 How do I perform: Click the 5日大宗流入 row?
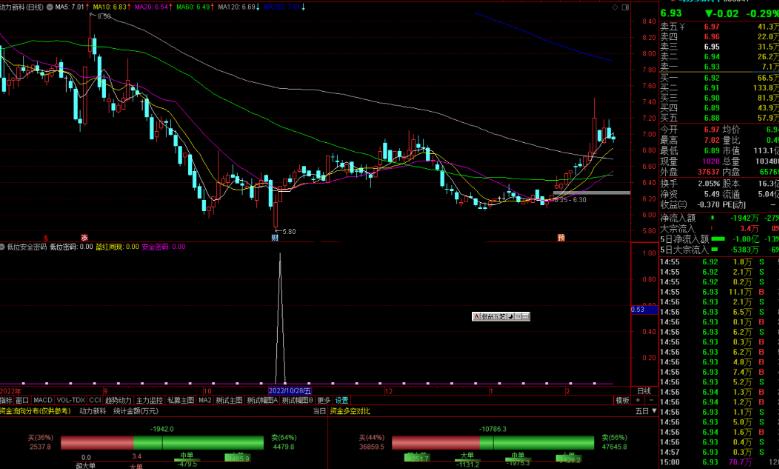(719, 249)
